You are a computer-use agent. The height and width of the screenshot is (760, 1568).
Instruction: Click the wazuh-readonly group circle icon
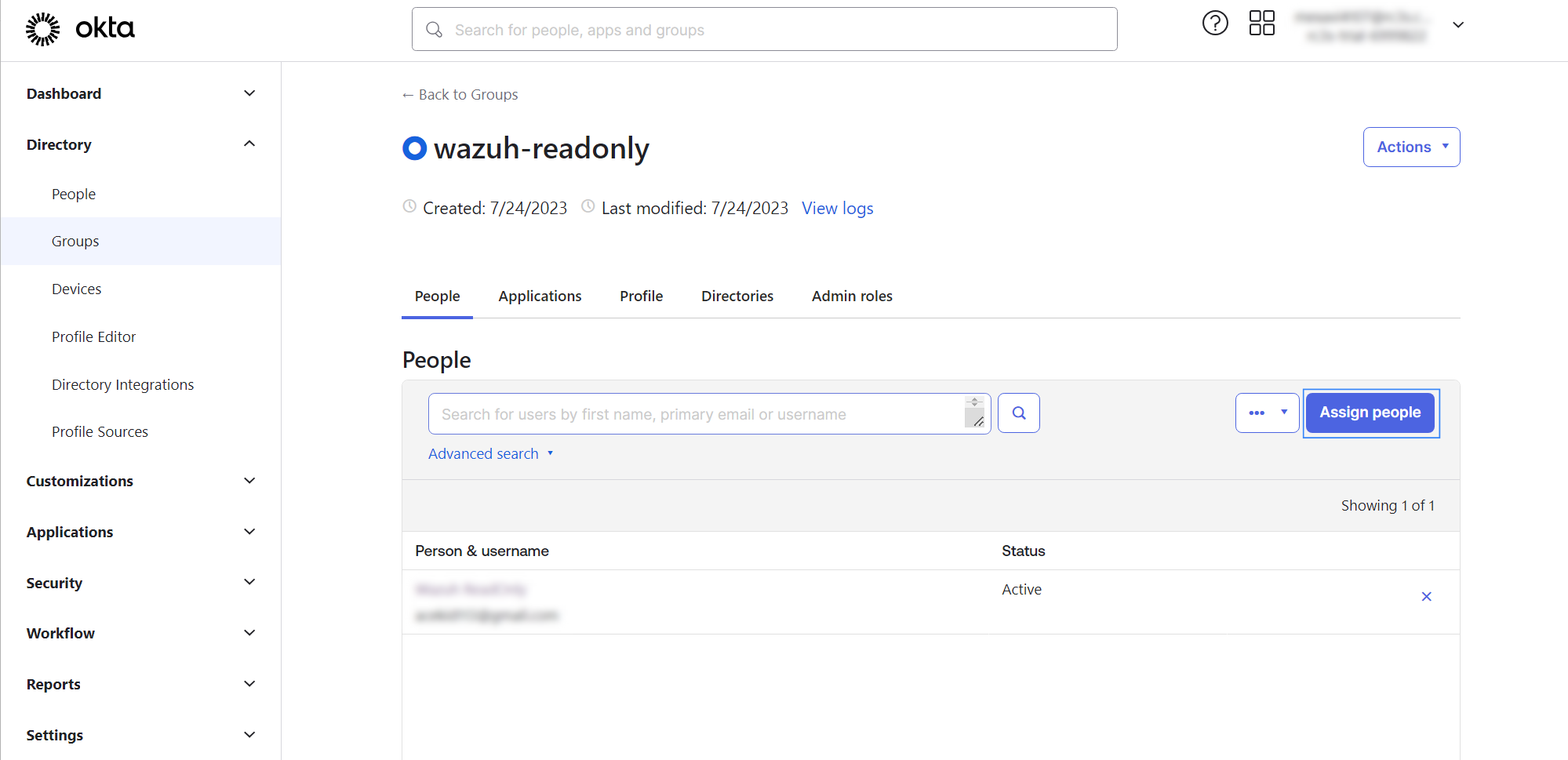(x=414, y=148)
